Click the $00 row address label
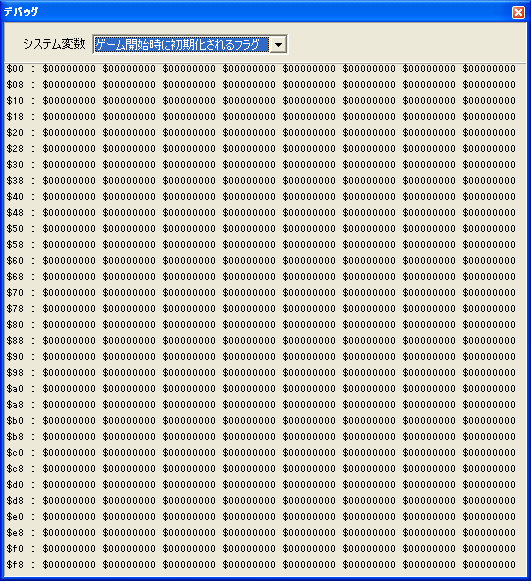The width and height of the screenshot is (531, 581). 15,69
